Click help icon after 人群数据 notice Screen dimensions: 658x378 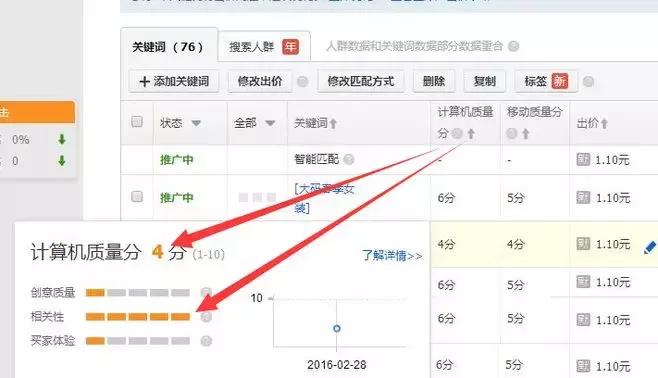click(x=513, y=46)
